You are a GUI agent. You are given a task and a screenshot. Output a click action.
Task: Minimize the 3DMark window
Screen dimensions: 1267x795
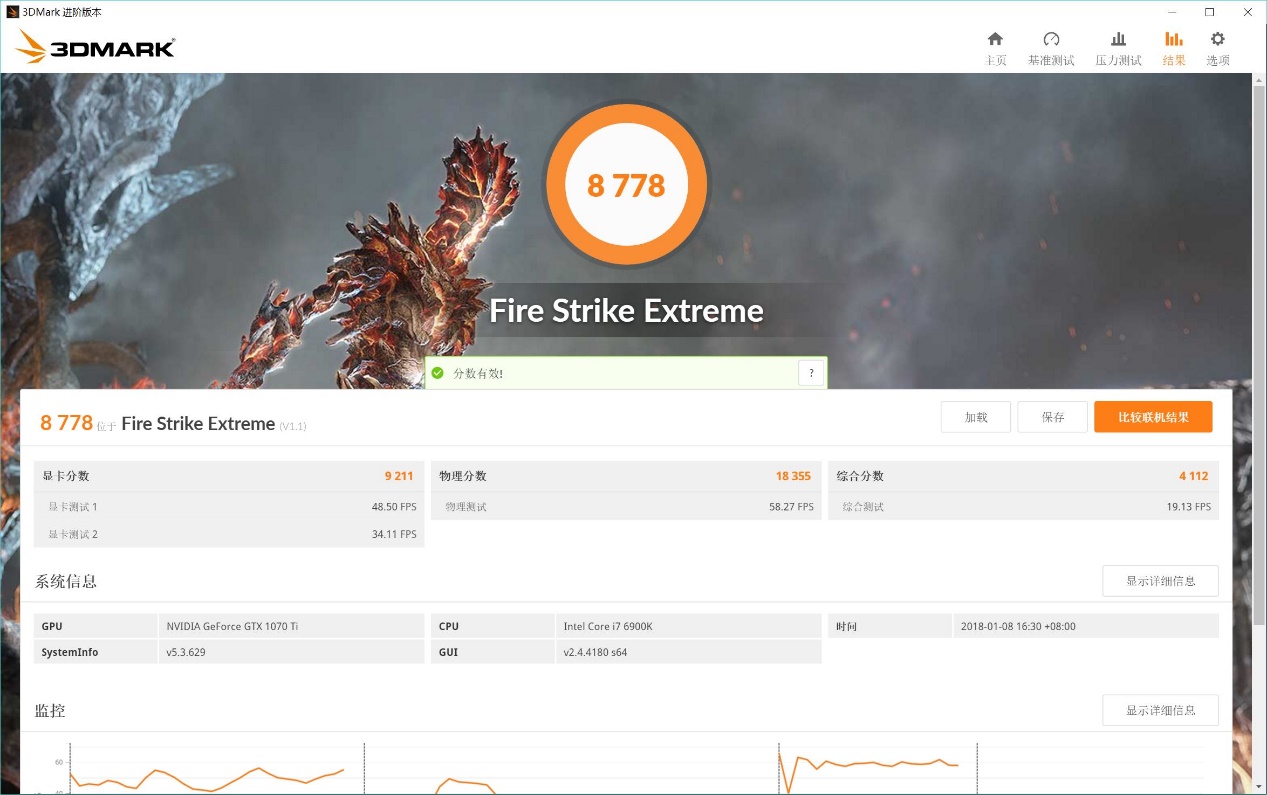(x=1170, y=12)
